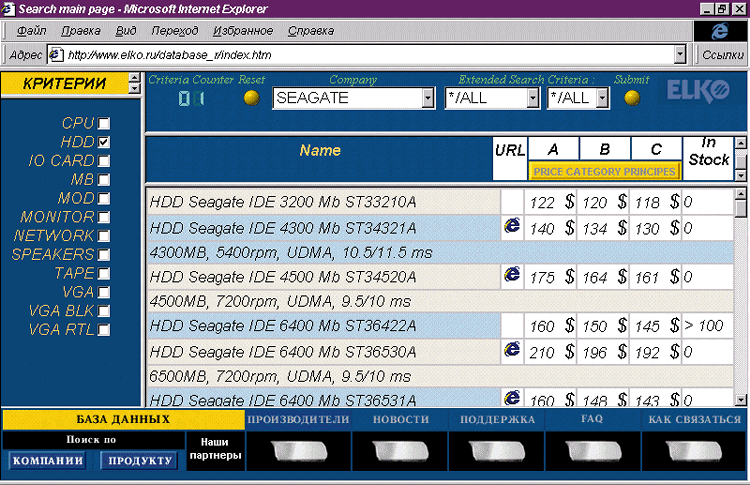
Task: Select the MONITOR checkbox
Action: coord(104,217)
